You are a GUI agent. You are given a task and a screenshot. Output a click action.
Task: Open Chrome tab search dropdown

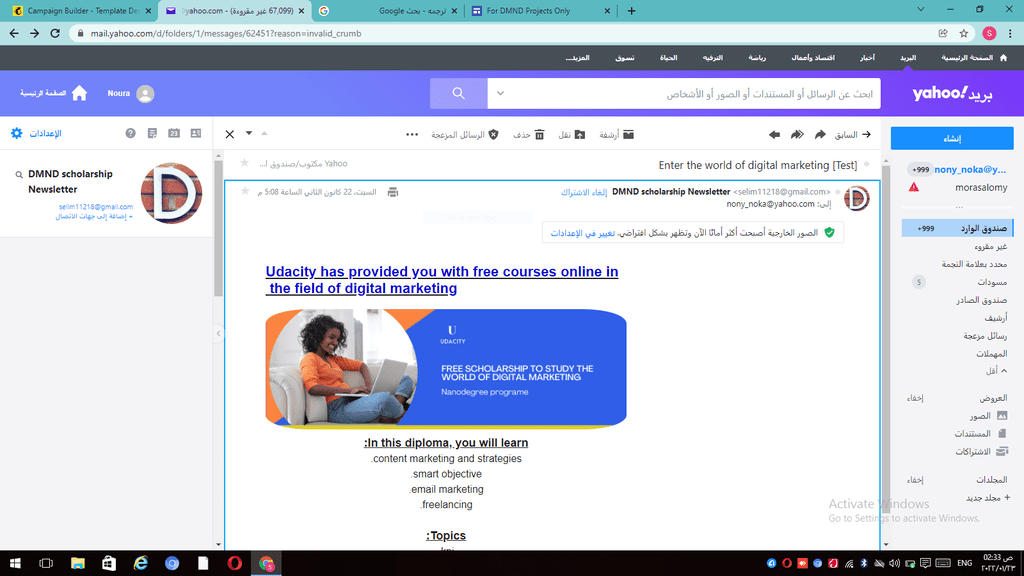pos(921,10)
